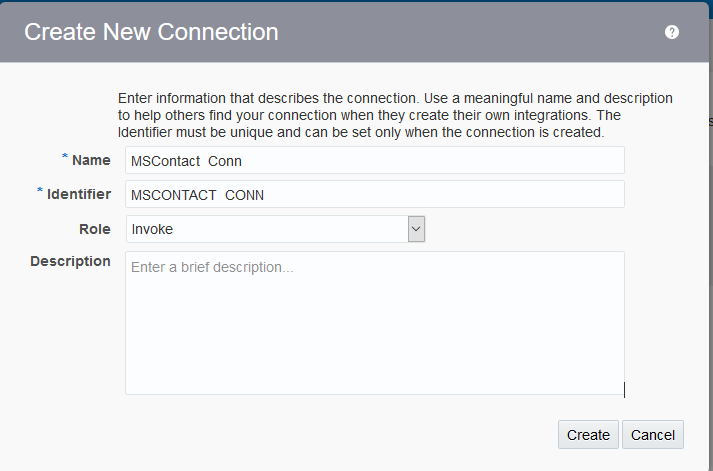Cancel the new connection dialog
The image size is (713, 471).
click(653, 435)
